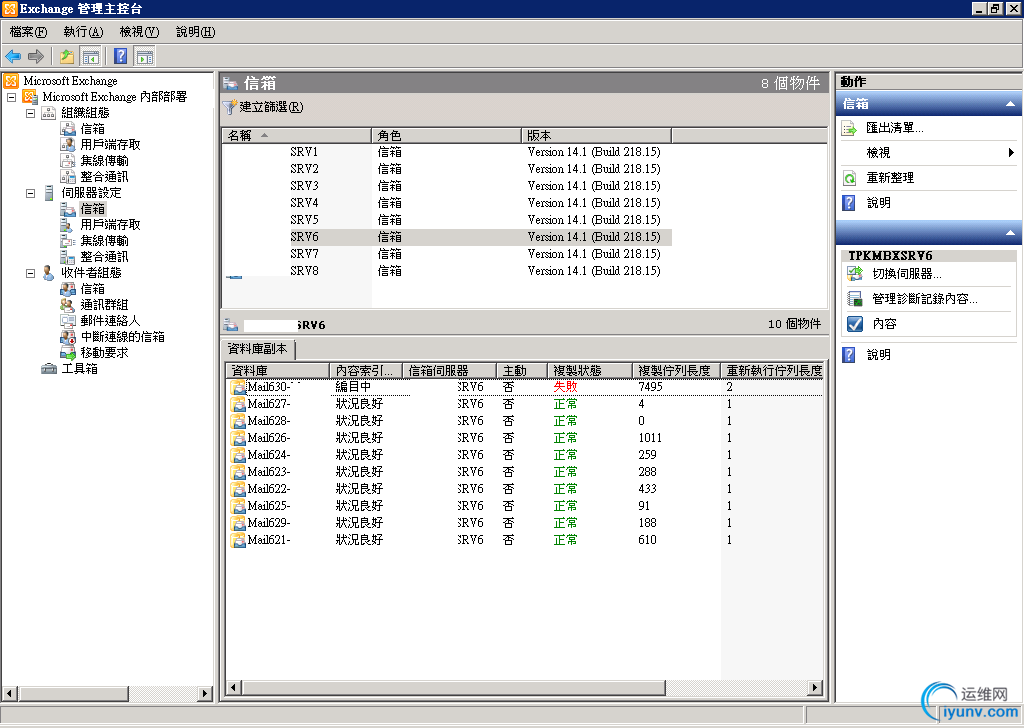Select the Mail626 database copy row
Viewport: 1024px width, 728px height.
coord(525,438)
